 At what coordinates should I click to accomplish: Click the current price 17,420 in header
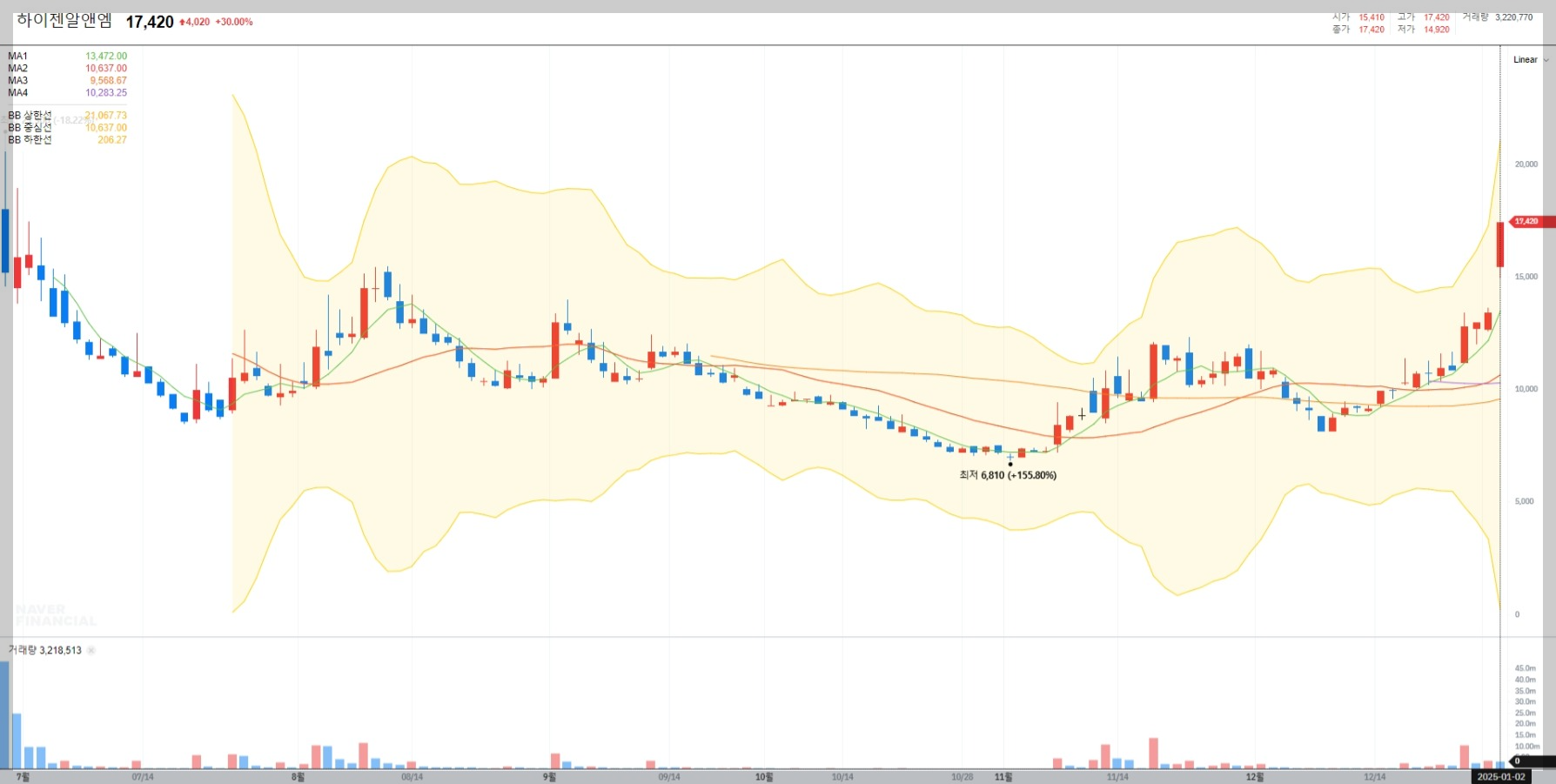tap(150, 22)
